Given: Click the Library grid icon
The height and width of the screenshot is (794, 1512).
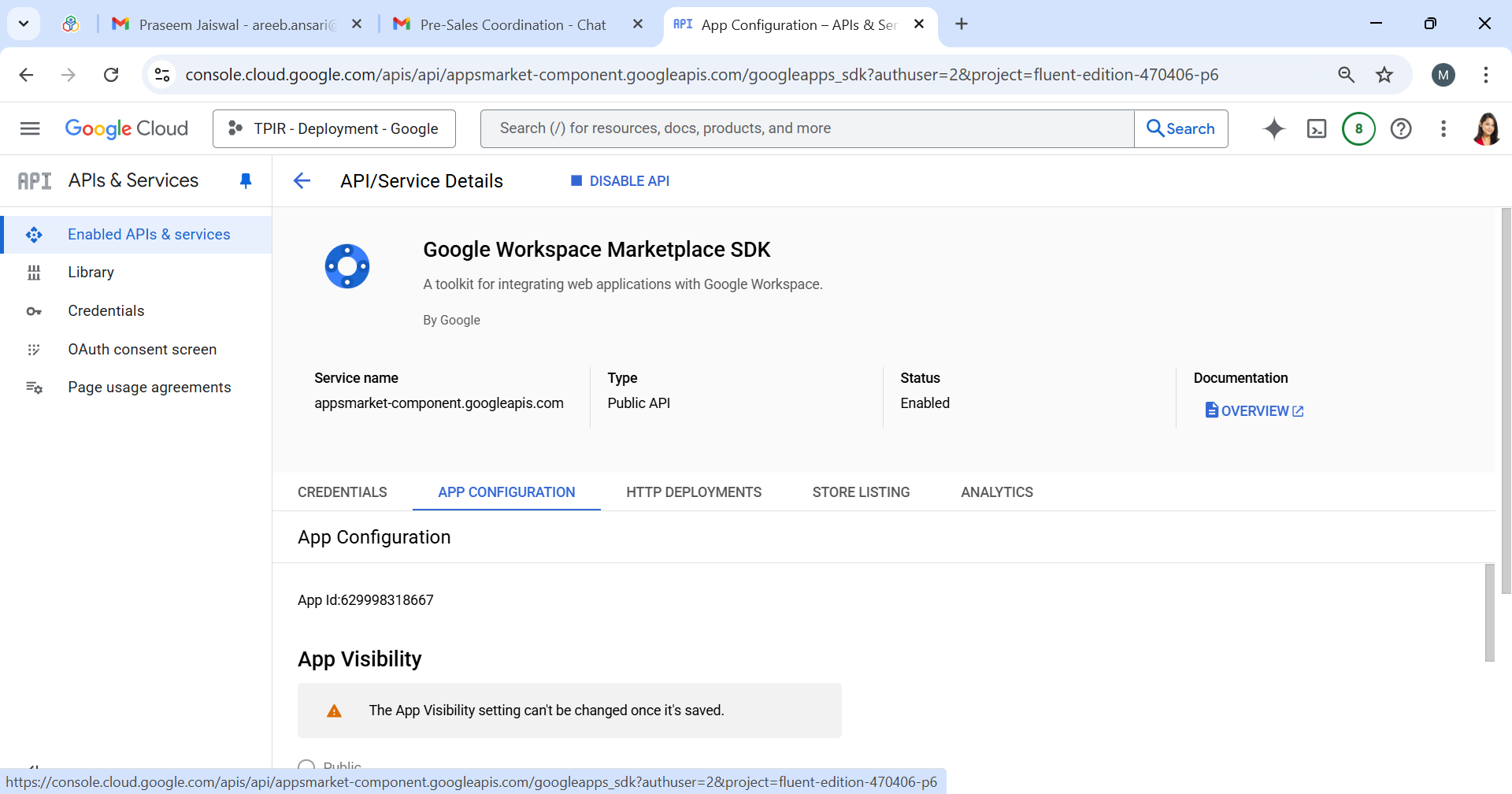Looking at the screenshot, I should tap(34, 273).
